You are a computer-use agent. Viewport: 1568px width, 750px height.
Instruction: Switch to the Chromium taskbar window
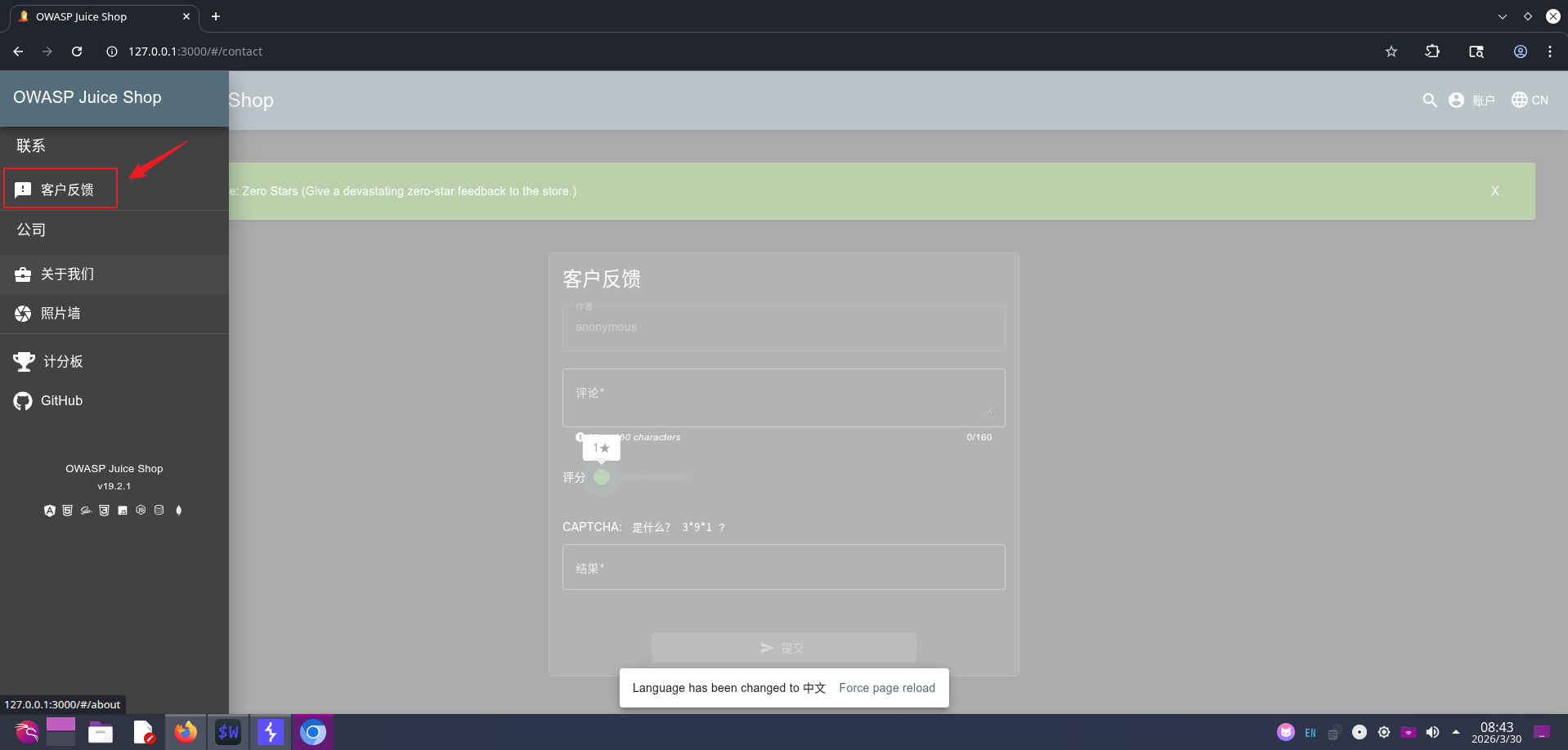(x=312, y=732)
